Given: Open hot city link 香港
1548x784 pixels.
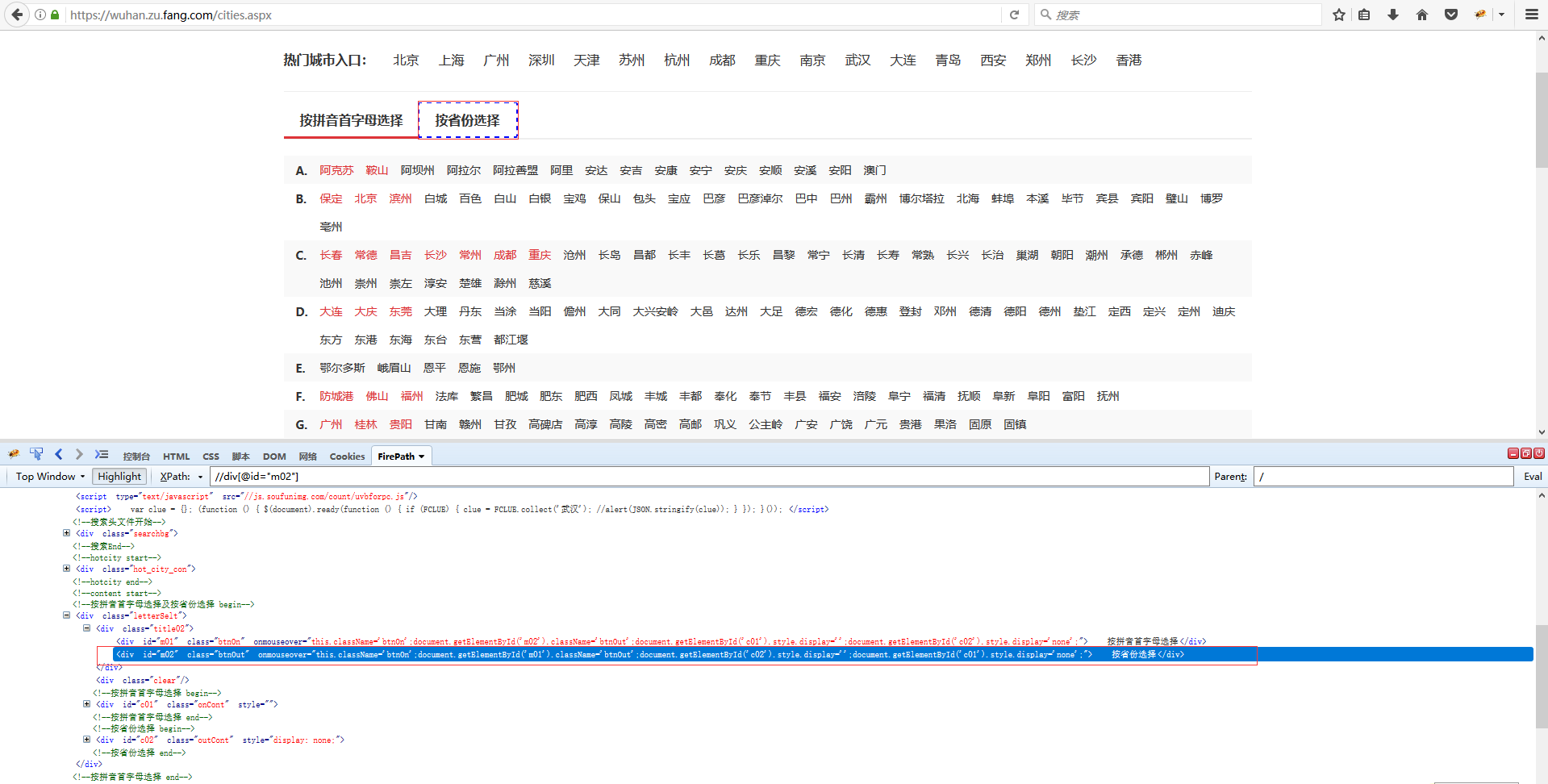Looking at the screenshot, I should 1129,60.
